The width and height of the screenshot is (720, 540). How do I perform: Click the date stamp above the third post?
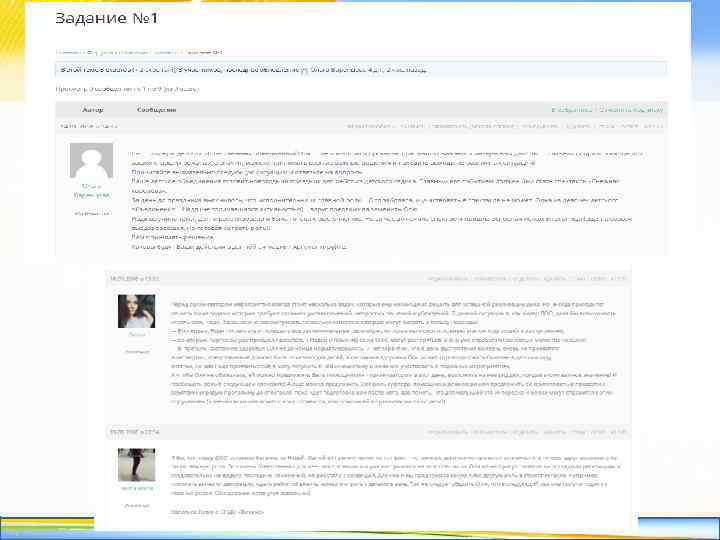(135, 432)
